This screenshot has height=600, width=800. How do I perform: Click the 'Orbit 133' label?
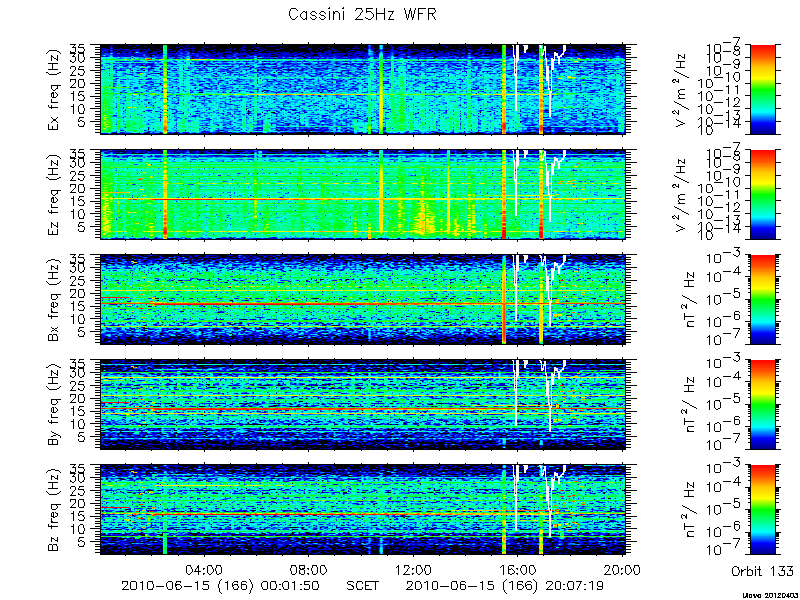[x=762, y=570]
